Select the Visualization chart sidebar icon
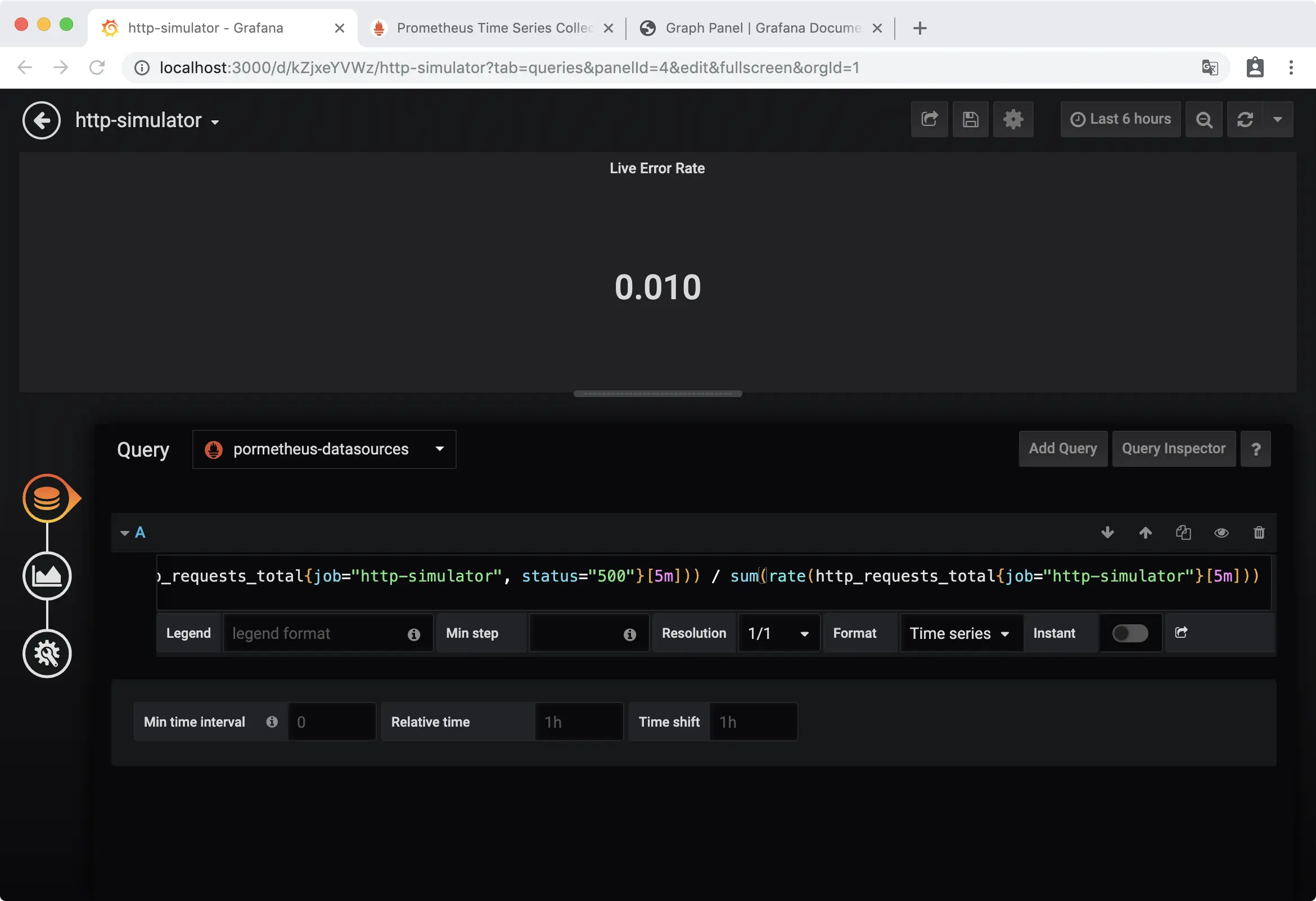 (47, 576)
